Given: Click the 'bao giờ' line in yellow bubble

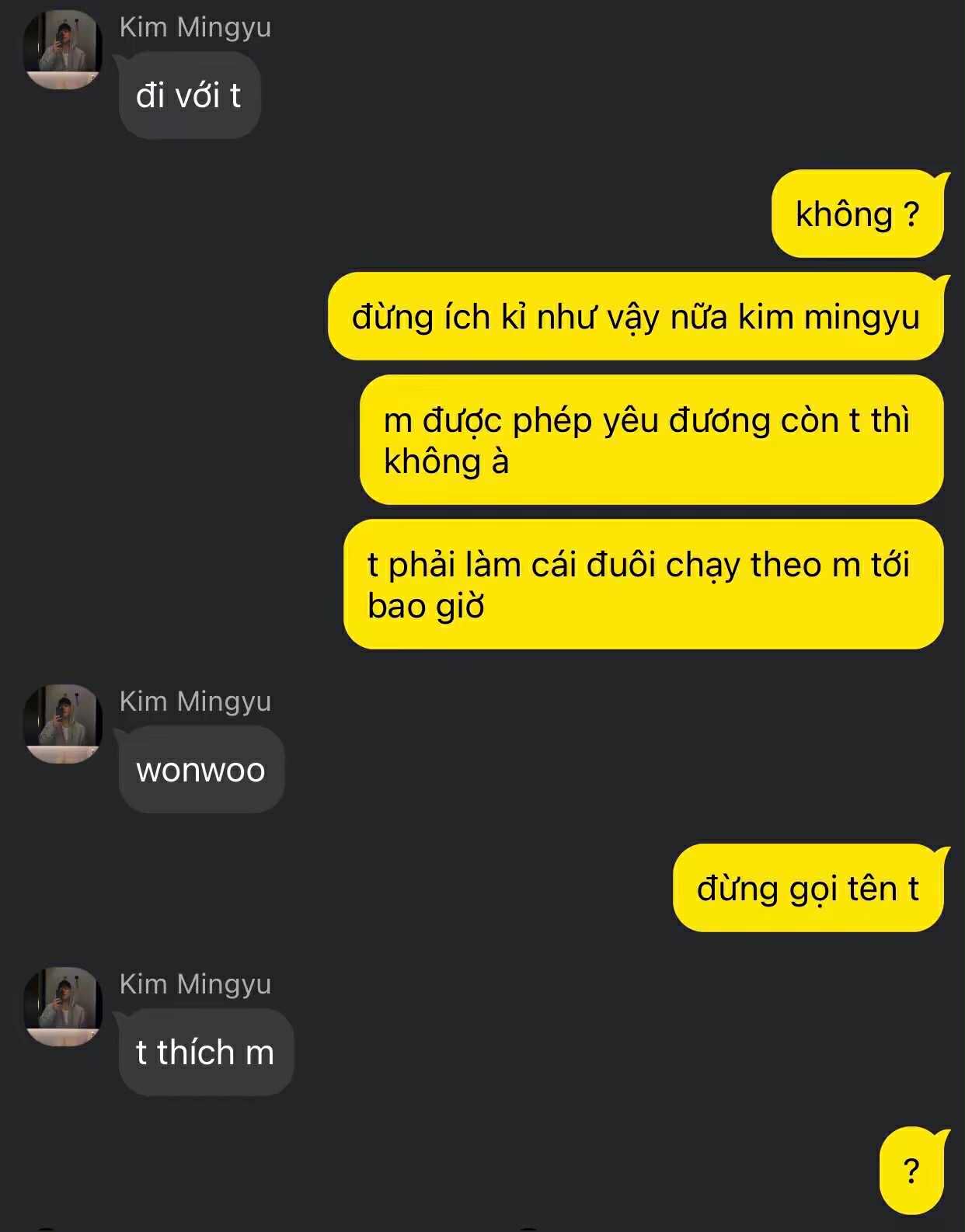Looking at the screenshot, I should click(426, 606).
